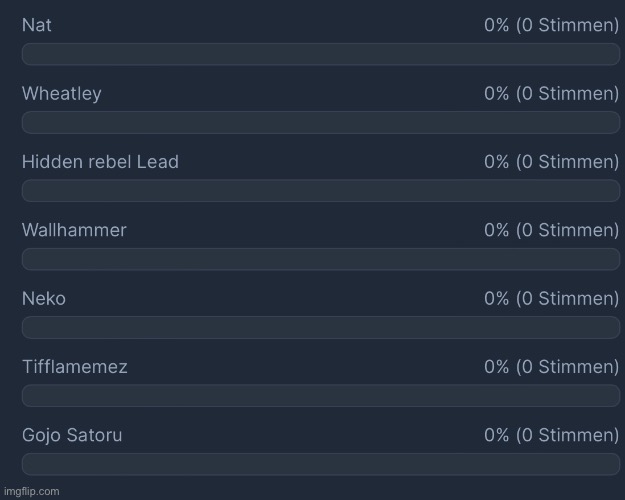Select the Tifflamemez poll option label
The height and width of the screenshot is (500, 625).
tap(75, 367)
